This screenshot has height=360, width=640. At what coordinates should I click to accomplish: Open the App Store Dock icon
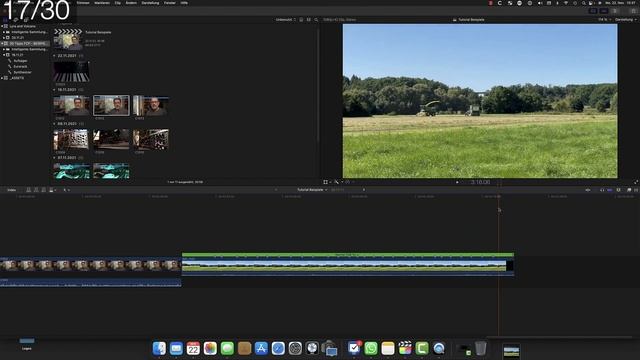(x=261, y=348)
